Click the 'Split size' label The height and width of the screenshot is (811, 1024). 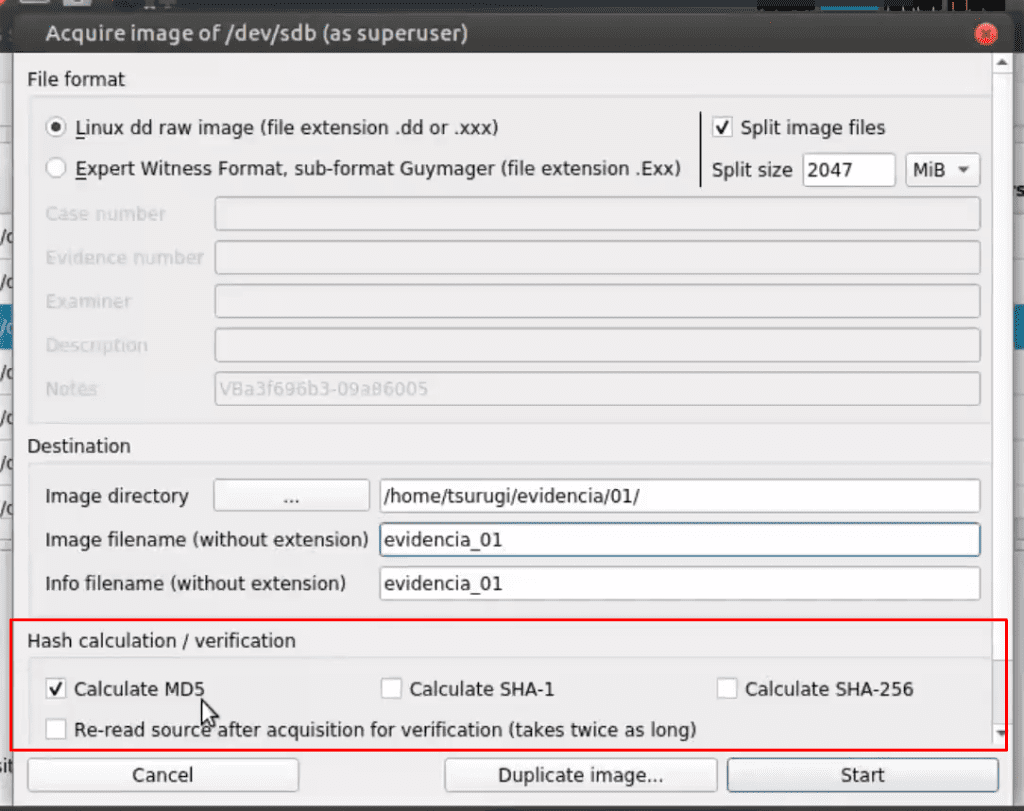(x=752, y=170)
